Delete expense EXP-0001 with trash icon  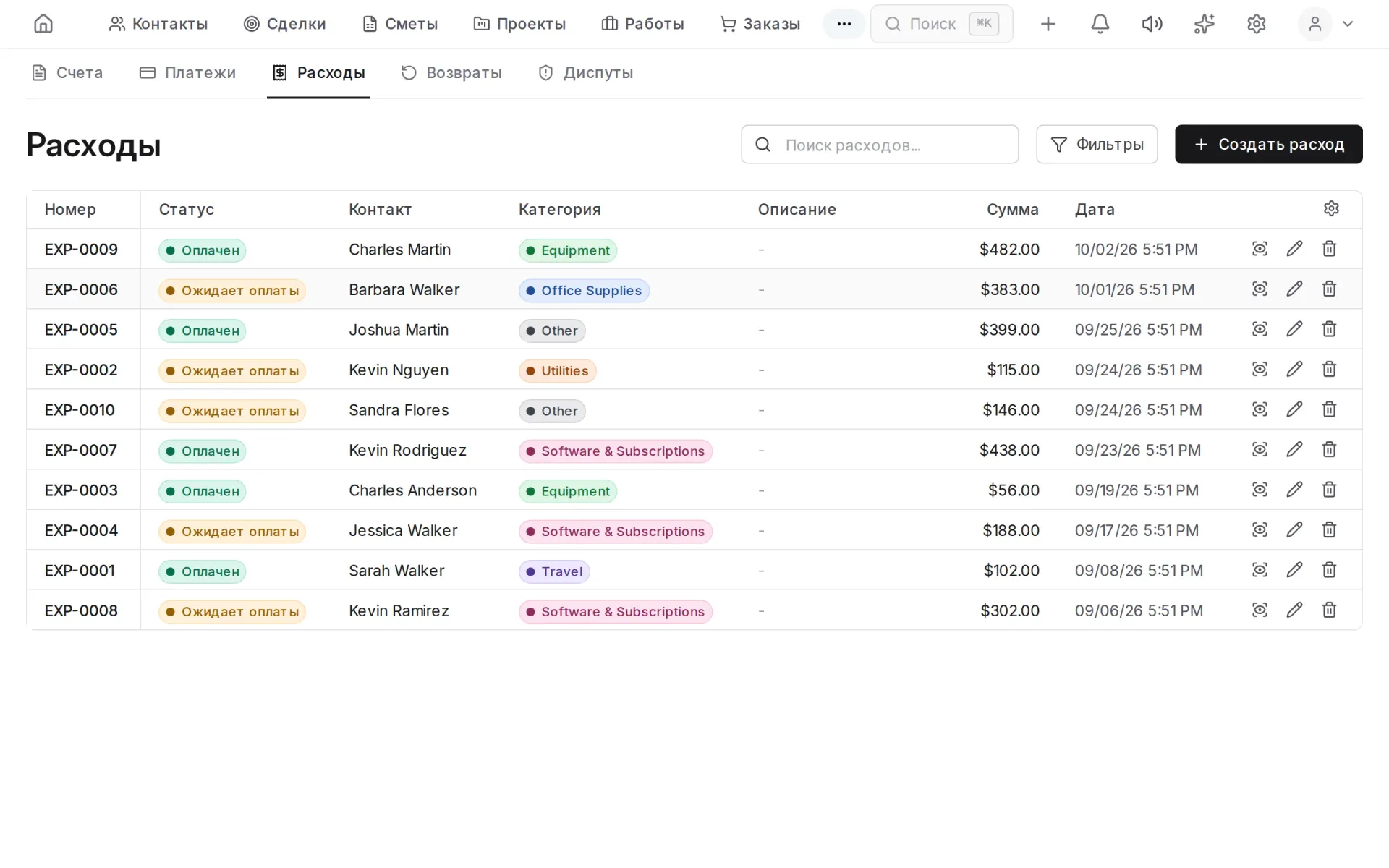1329,570
